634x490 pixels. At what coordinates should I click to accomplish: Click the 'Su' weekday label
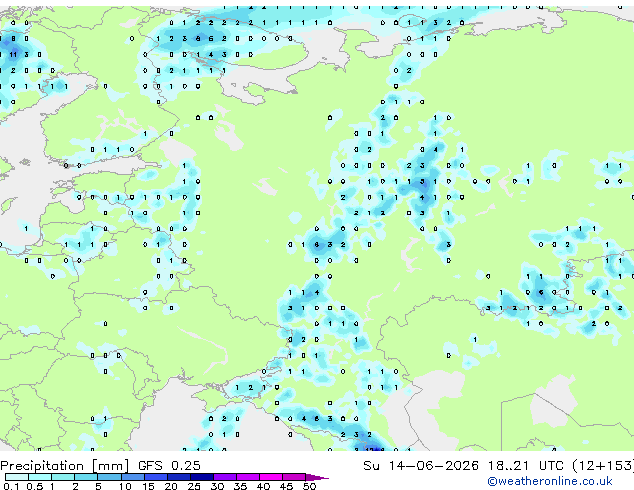coord(372,466)
